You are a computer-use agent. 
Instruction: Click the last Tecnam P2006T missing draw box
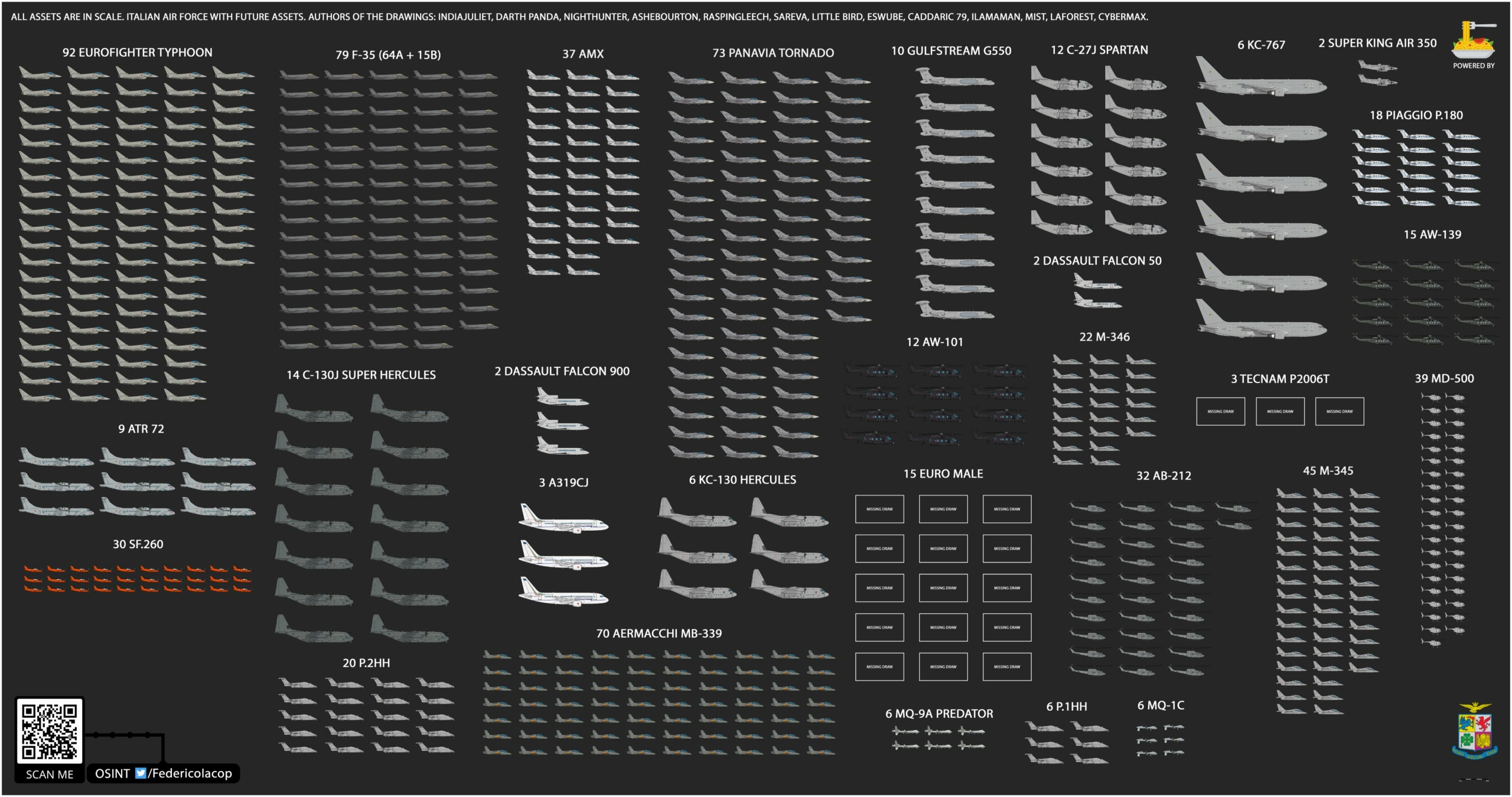[1340, 411]
